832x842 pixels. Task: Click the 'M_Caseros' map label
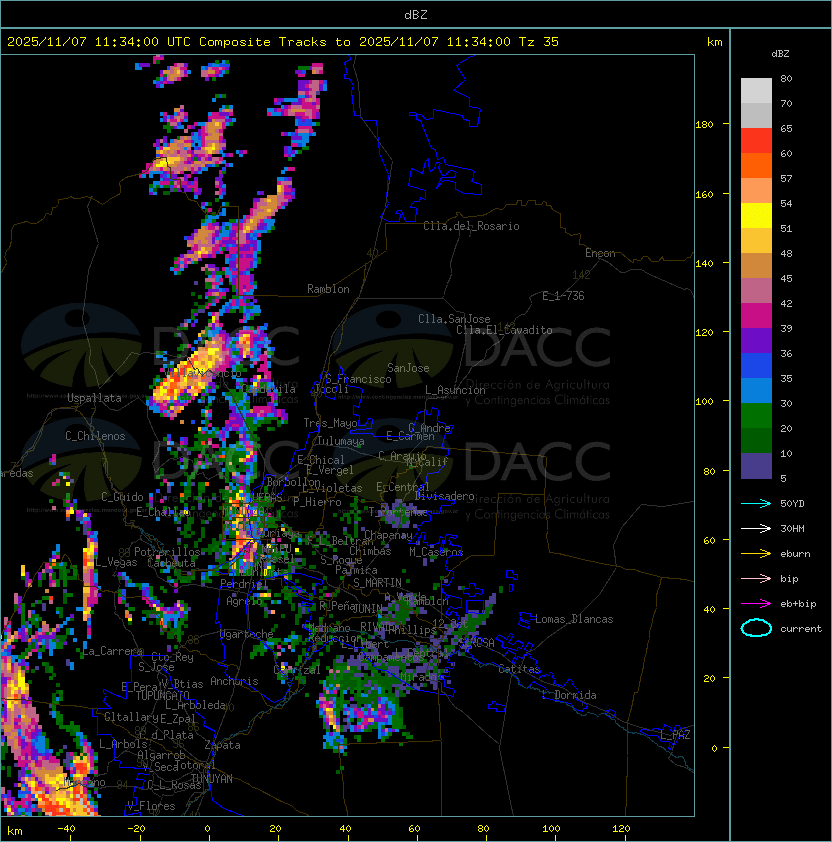436,552
